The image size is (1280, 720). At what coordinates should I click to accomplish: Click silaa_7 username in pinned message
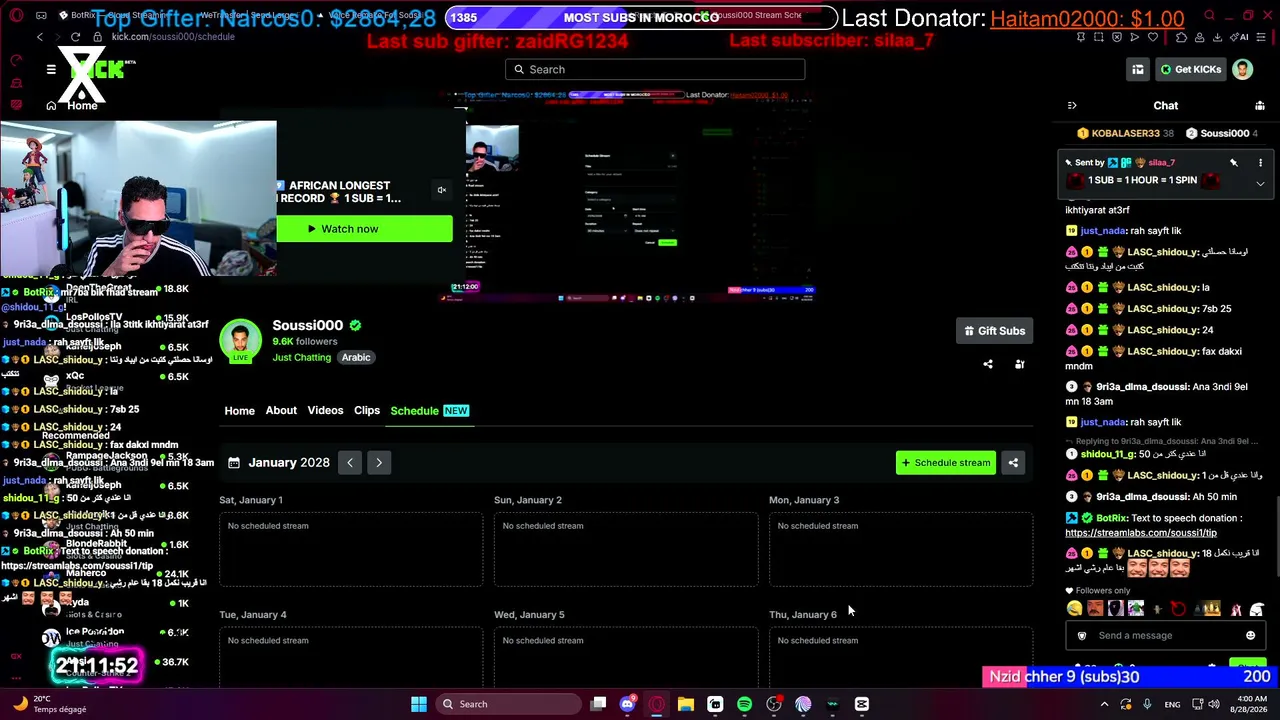(x=1161, y=162)
